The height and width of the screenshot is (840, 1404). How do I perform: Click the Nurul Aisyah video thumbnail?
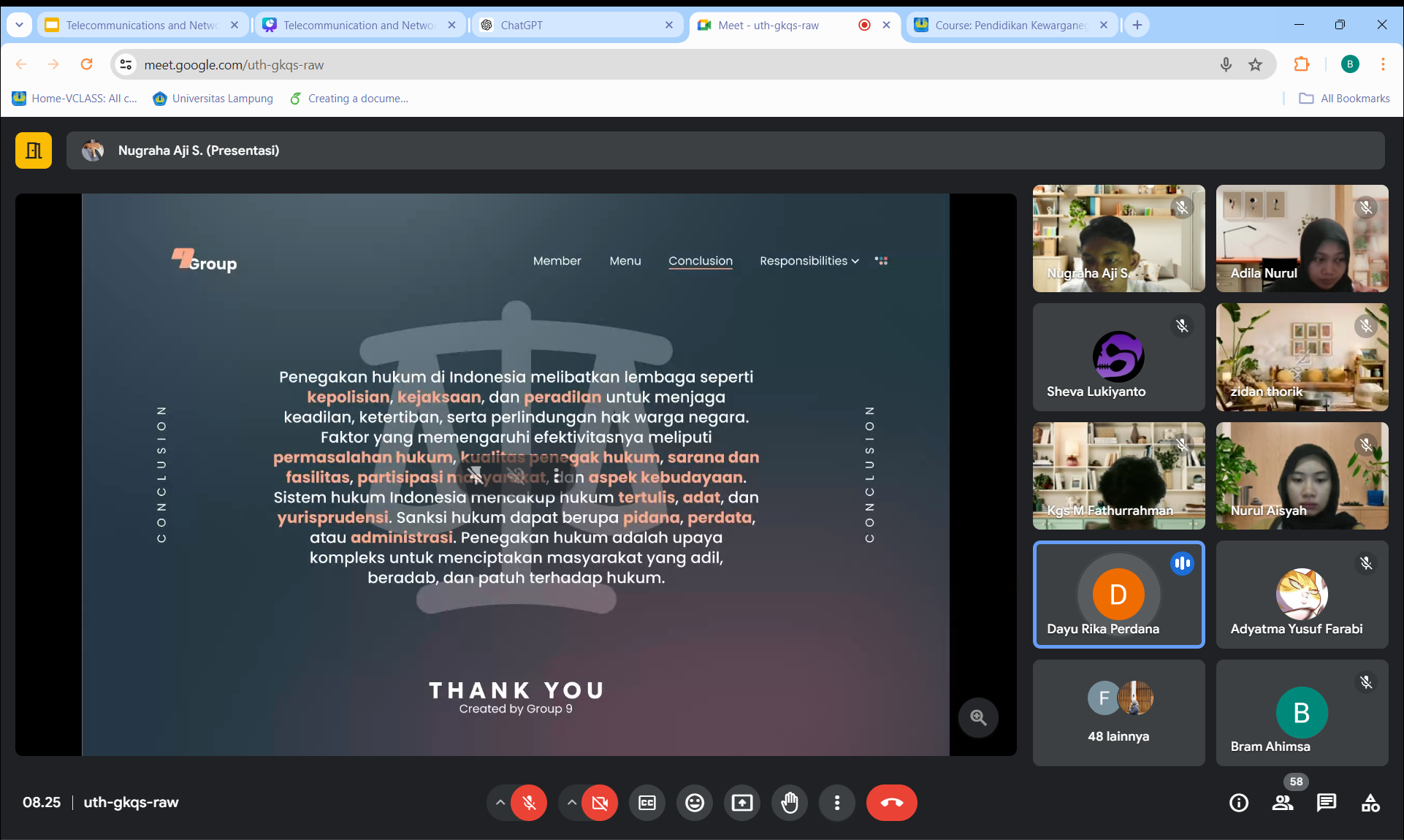(x=1302, y=476)
